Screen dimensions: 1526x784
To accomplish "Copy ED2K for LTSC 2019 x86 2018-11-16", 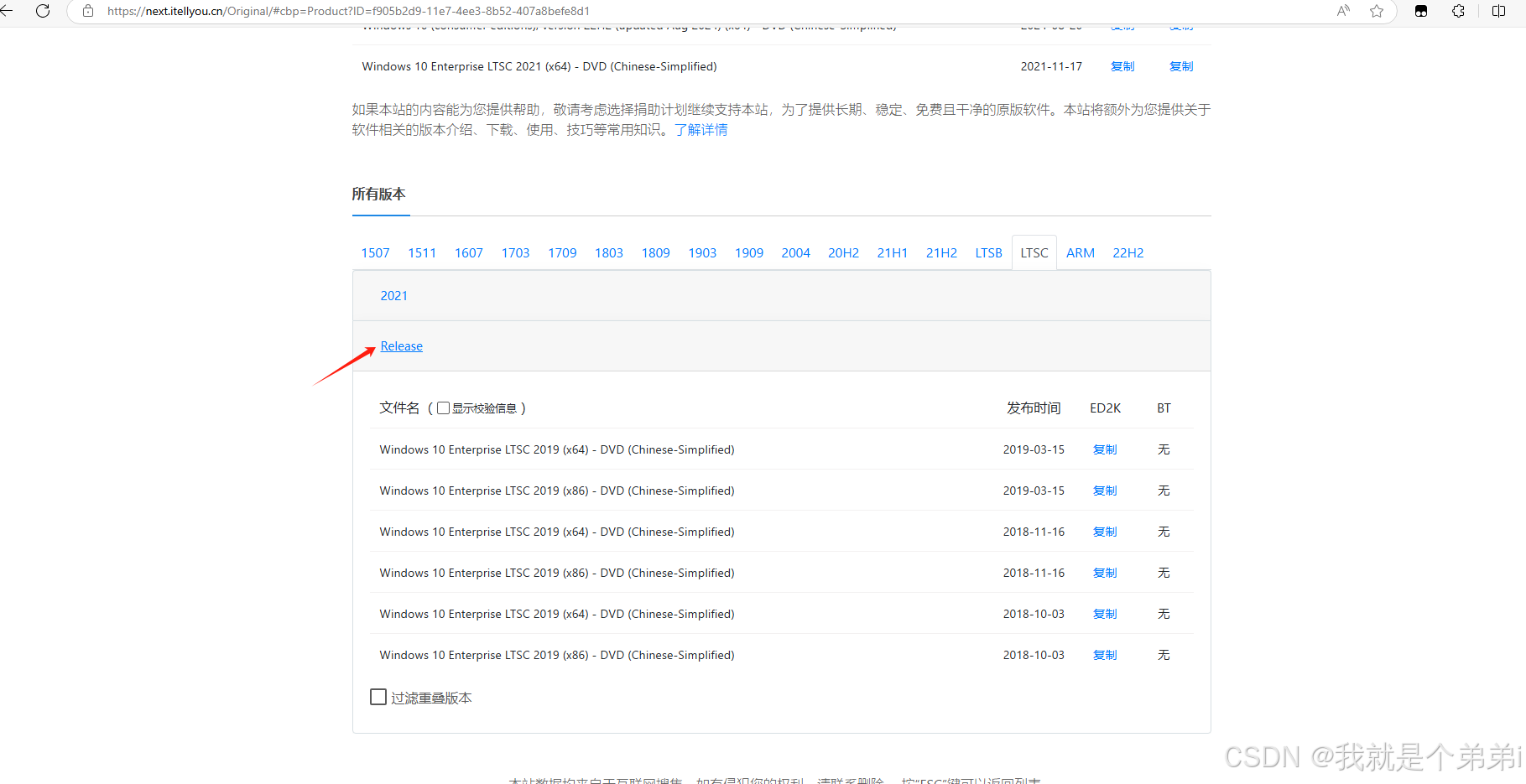I will click(x=1105, y=573).
